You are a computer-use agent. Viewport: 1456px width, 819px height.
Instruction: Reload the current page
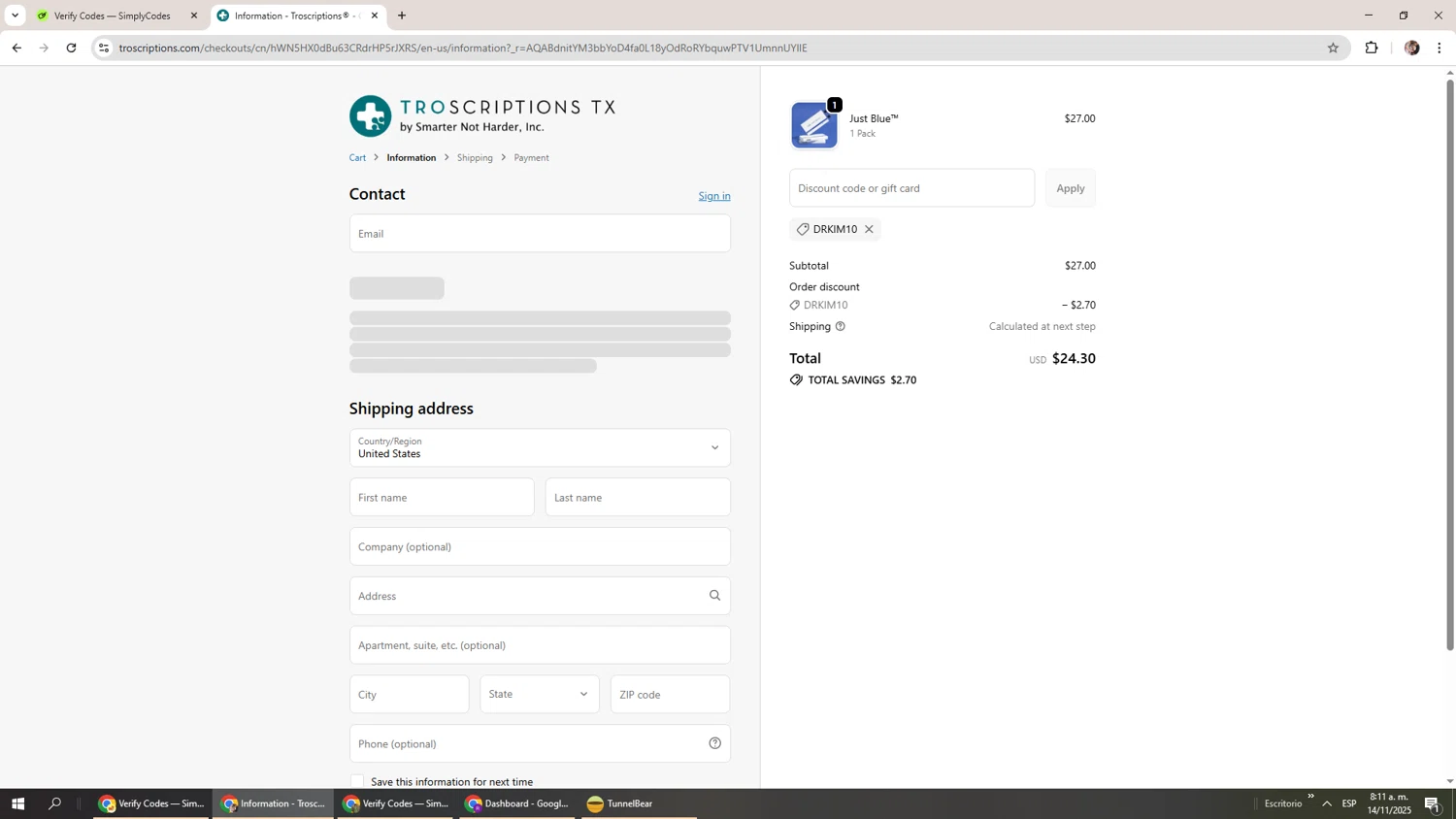coord(71,48)
